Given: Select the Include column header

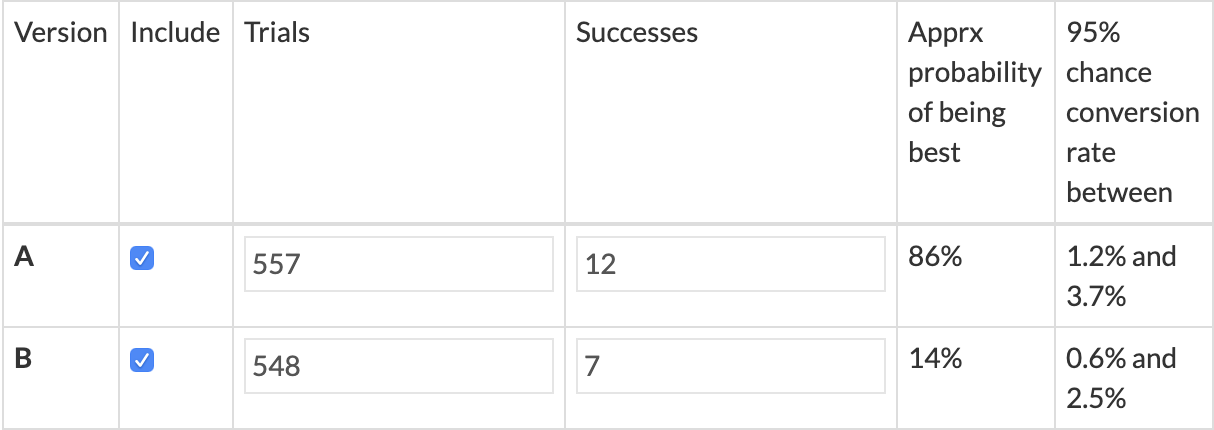Looking at the screenshot, I should click(175, 32).
